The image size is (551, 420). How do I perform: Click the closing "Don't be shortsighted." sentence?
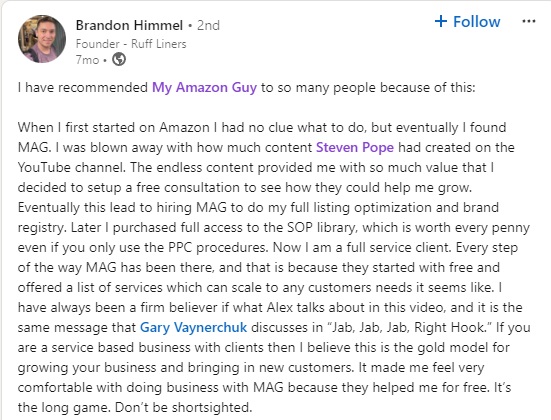click(x=184, y=407)
